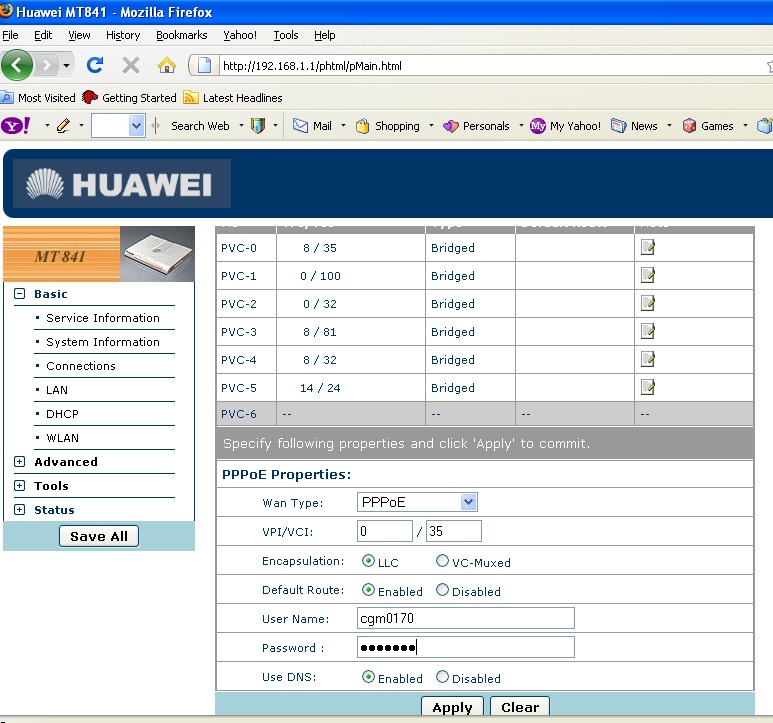
Task: Click the Save All button
Action: [99, 536]
